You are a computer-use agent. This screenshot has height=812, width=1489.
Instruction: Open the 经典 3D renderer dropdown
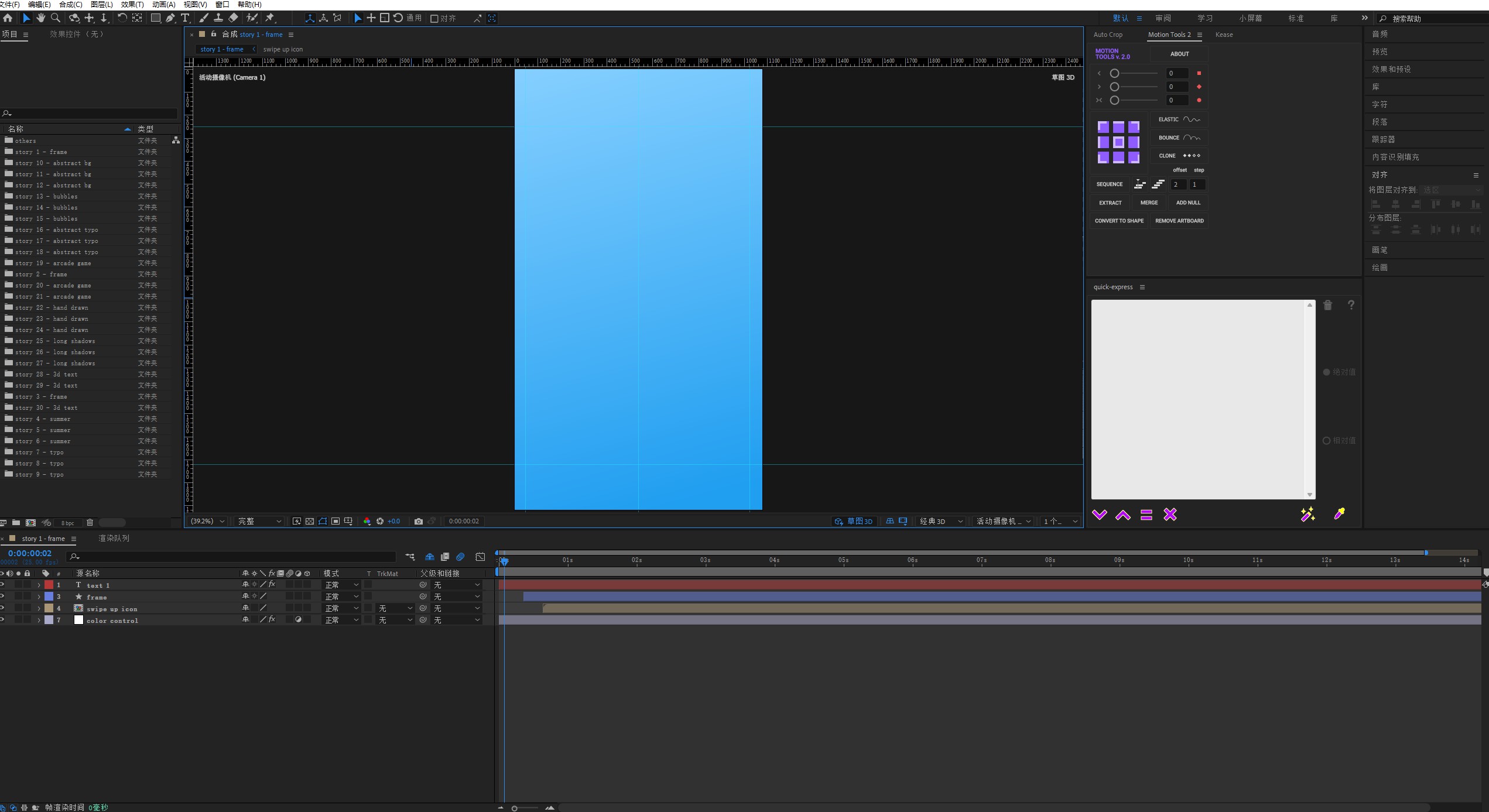click(940, 521)
